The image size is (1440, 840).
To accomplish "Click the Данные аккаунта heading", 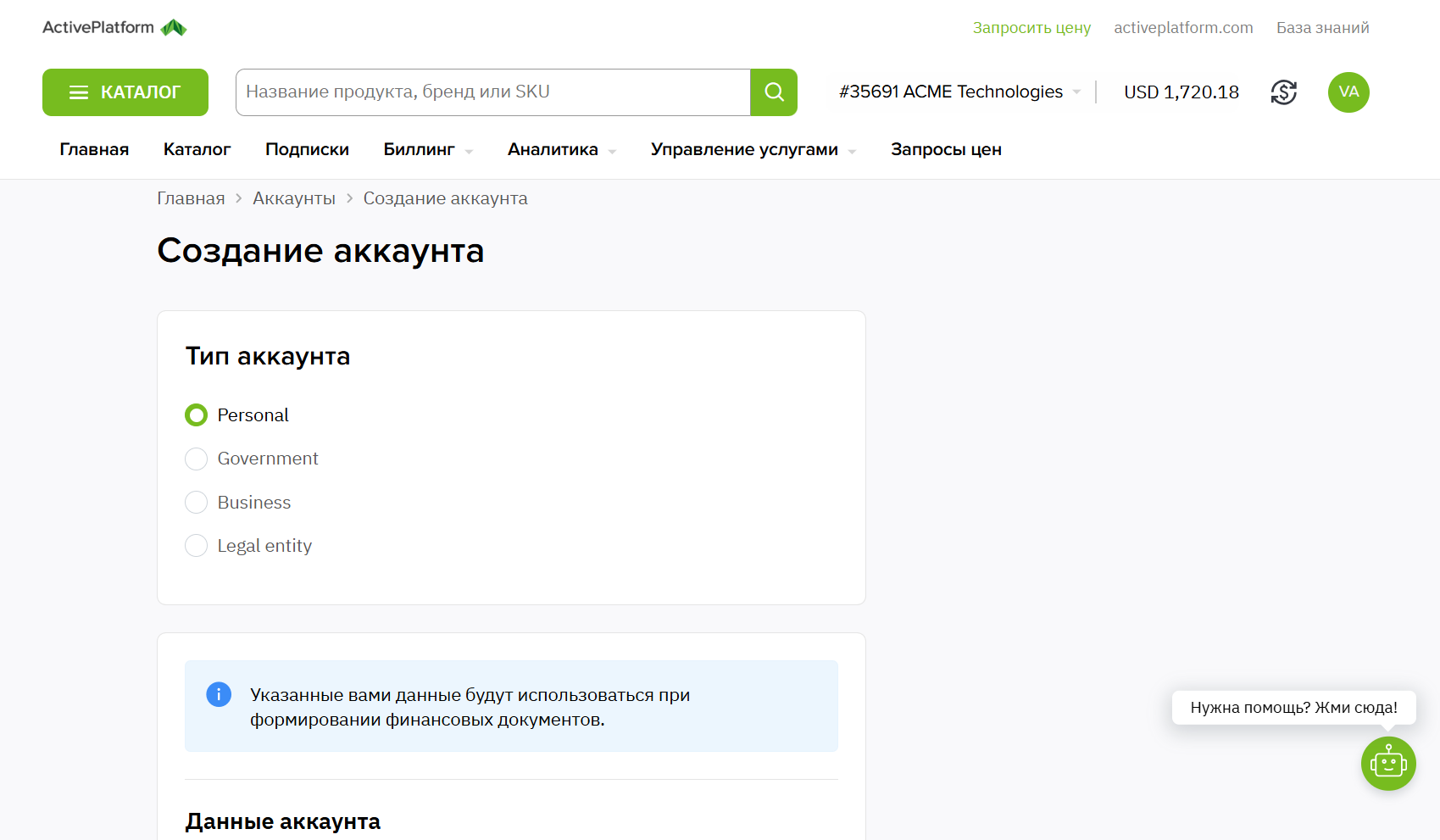I will tap(283, 821).
